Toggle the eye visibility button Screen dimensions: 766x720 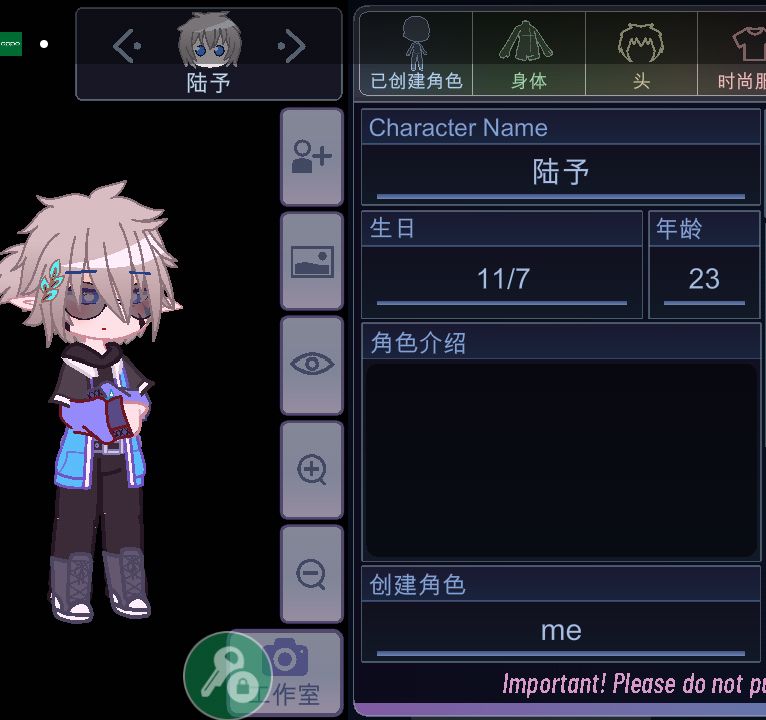(x=312, y=365)
